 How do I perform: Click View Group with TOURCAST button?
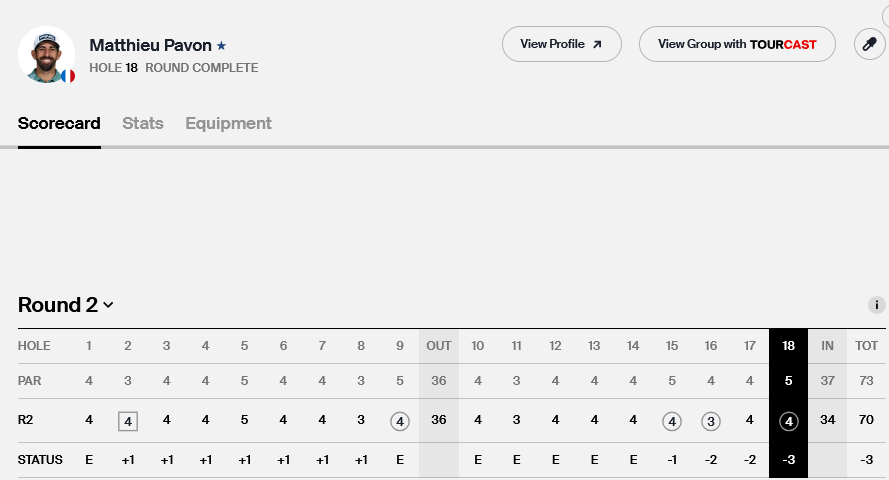[737, 44]
